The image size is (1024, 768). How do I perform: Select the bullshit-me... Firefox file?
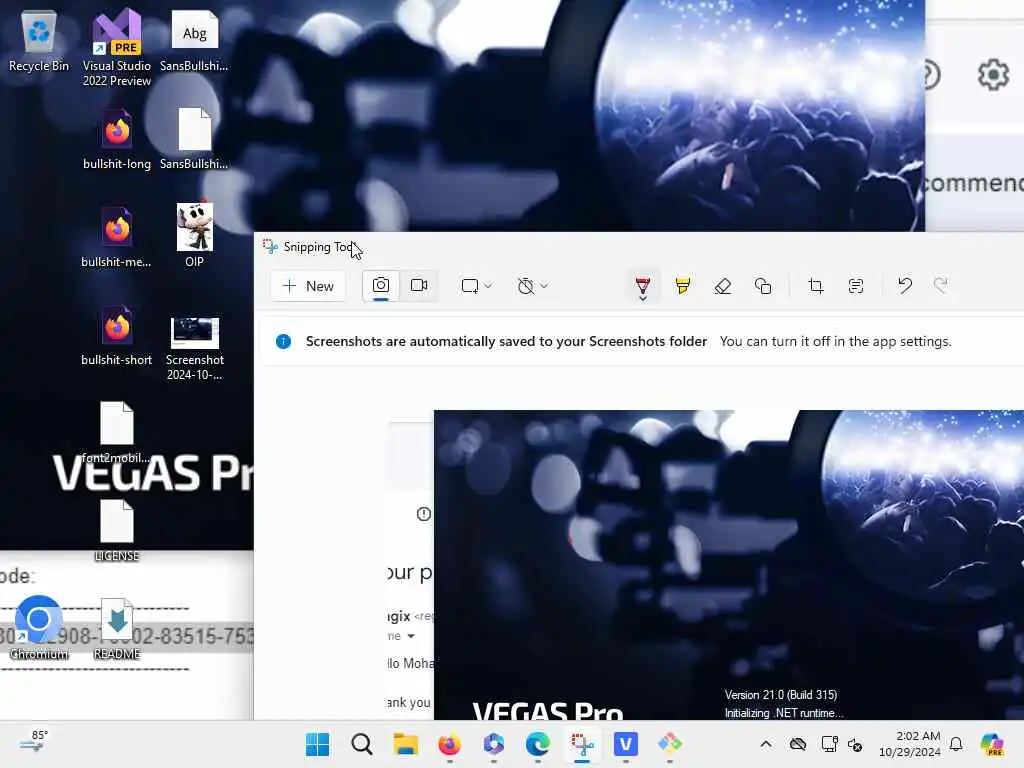(x=117, y=237)
